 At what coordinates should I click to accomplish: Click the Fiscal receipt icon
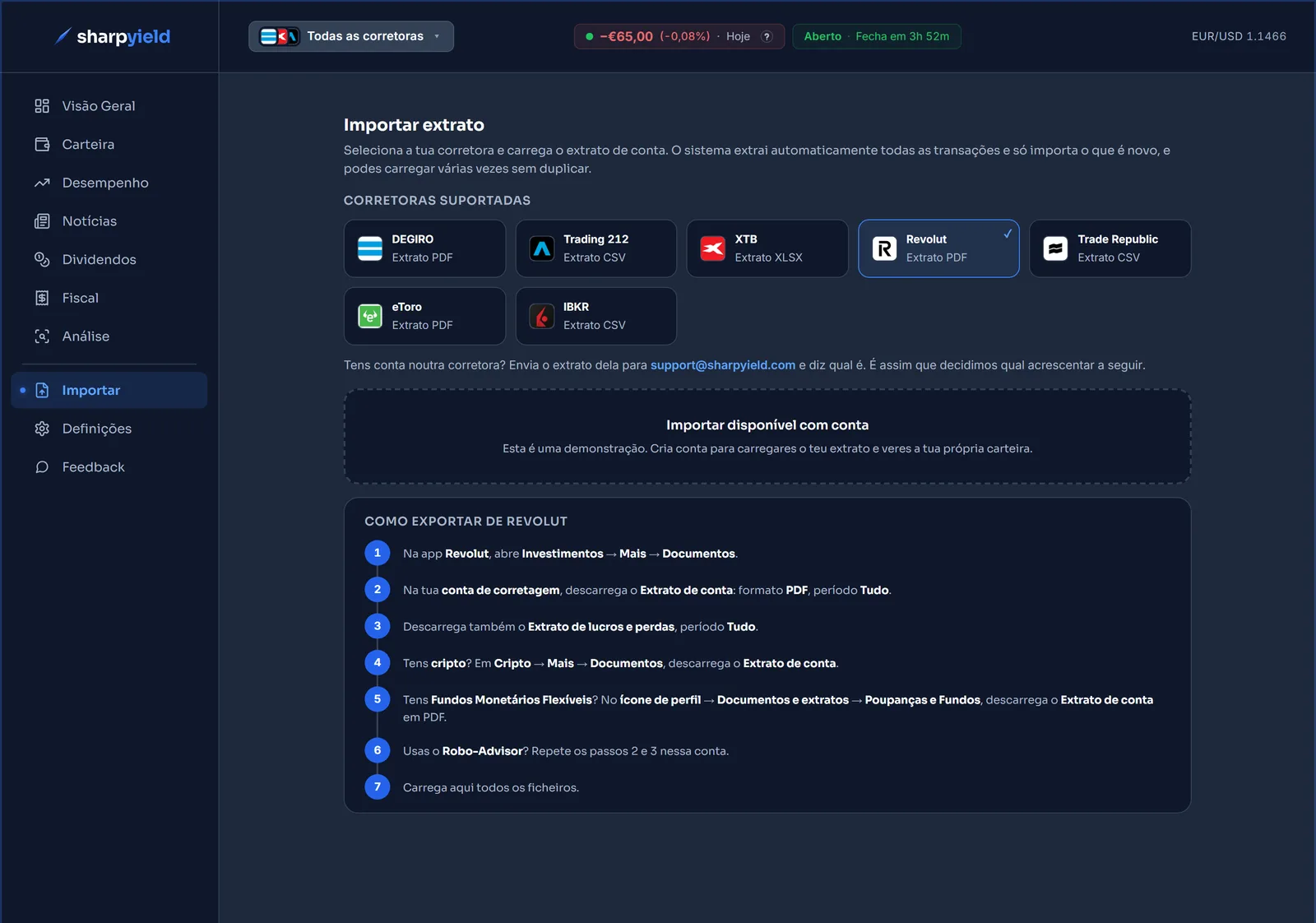click(42, 298)
